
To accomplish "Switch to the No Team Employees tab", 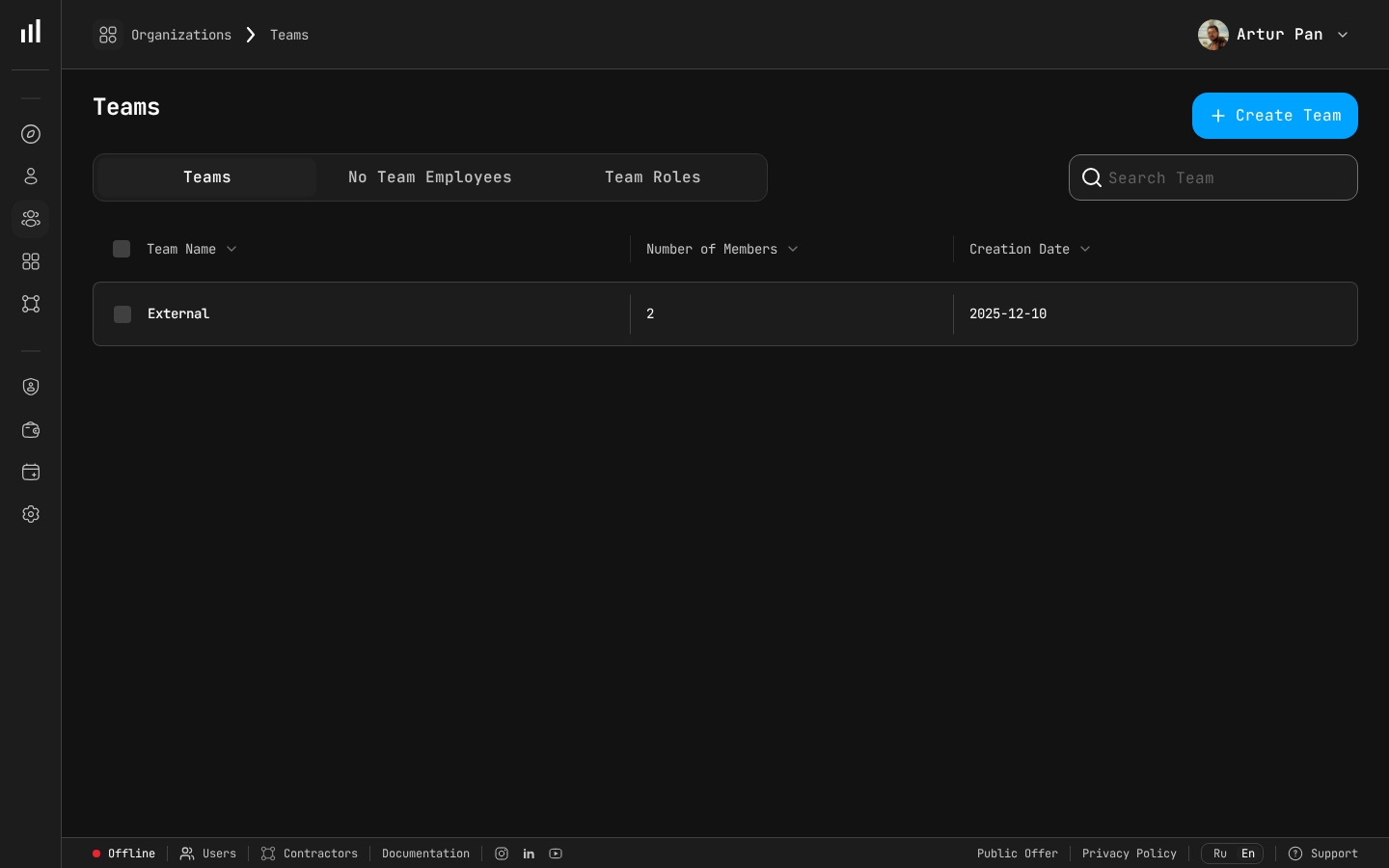I will 429,177.
